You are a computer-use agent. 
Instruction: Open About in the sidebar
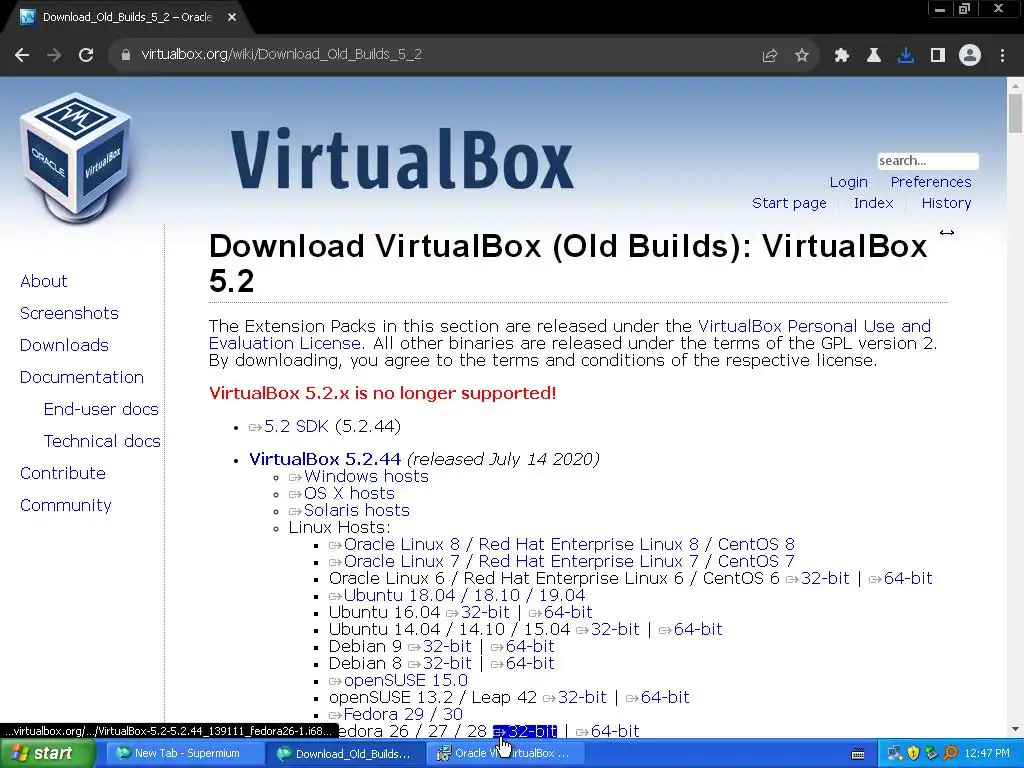44,281
